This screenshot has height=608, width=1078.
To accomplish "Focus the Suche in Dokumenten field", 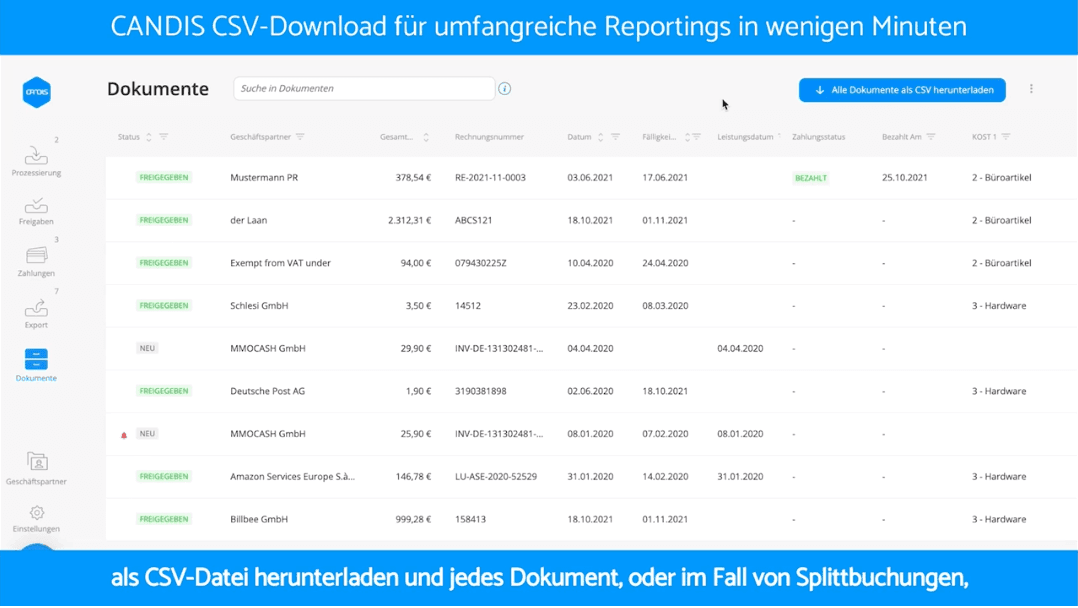I will tap(364, 89).
